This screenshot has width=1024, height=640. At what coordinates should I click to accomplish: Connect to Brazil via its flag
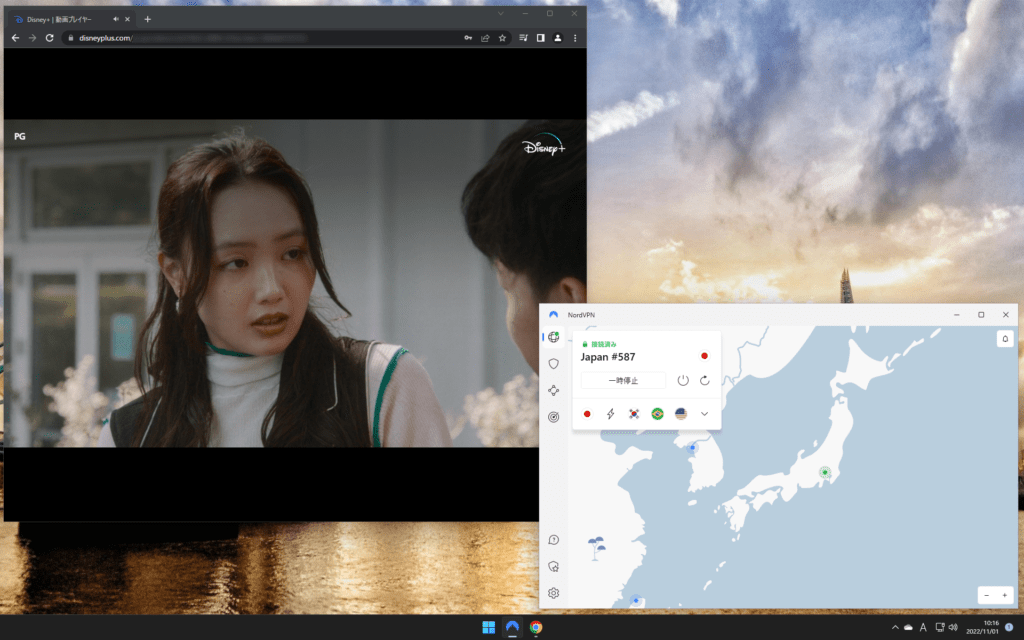click(x=658, y=414)
